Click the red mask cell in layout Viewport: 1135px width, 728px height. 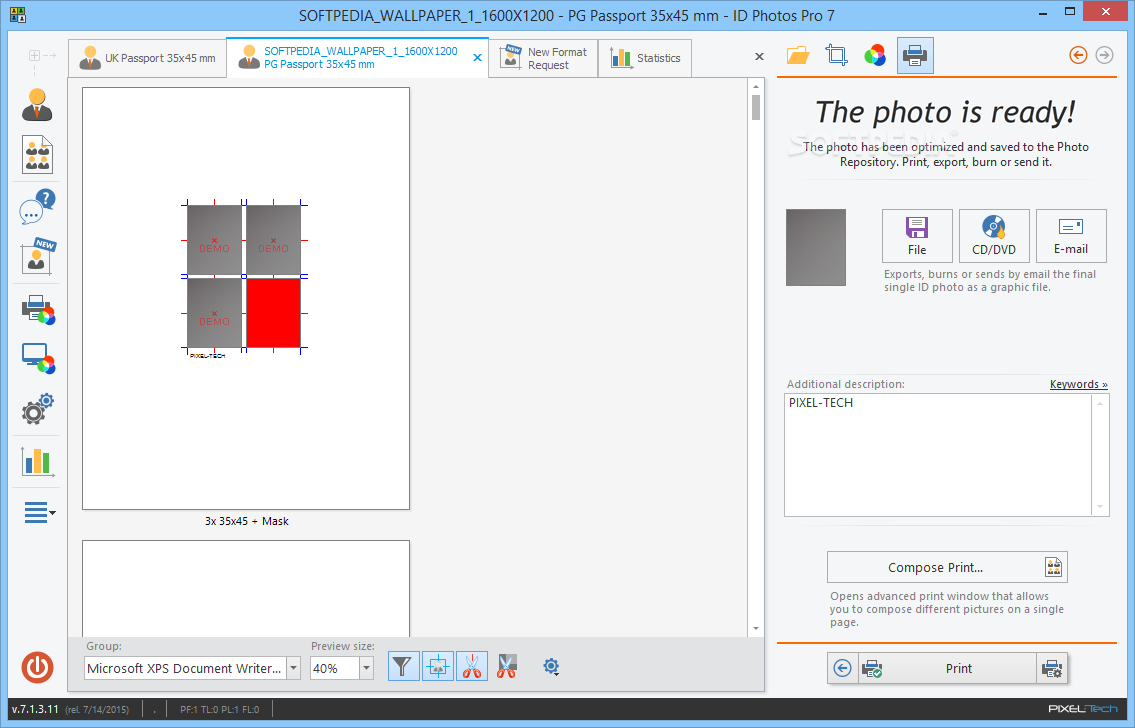(x=274, y=313)
